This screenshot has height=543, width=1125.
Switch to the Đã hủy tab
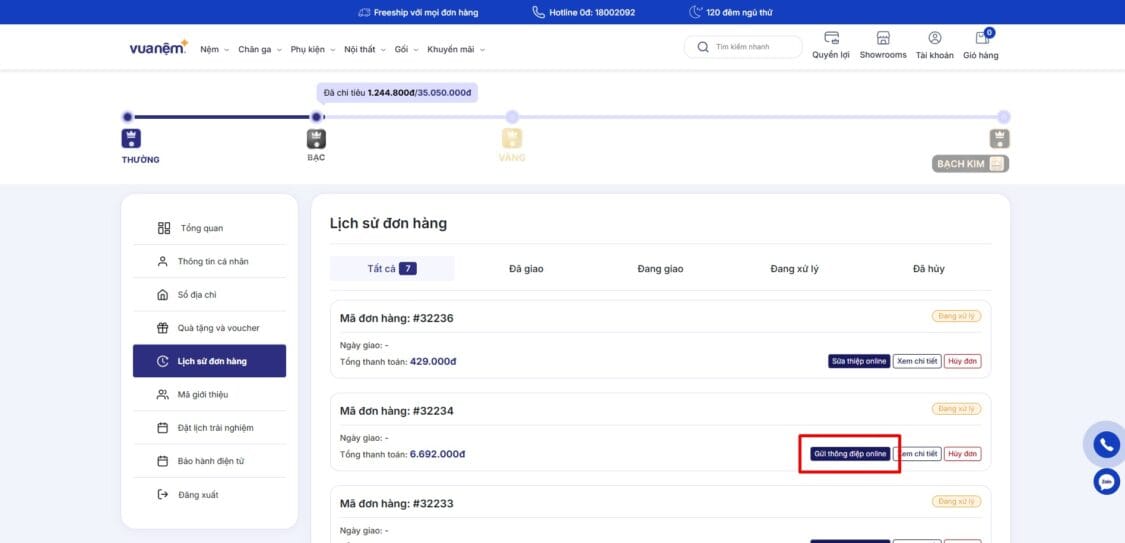pos(928,269)
